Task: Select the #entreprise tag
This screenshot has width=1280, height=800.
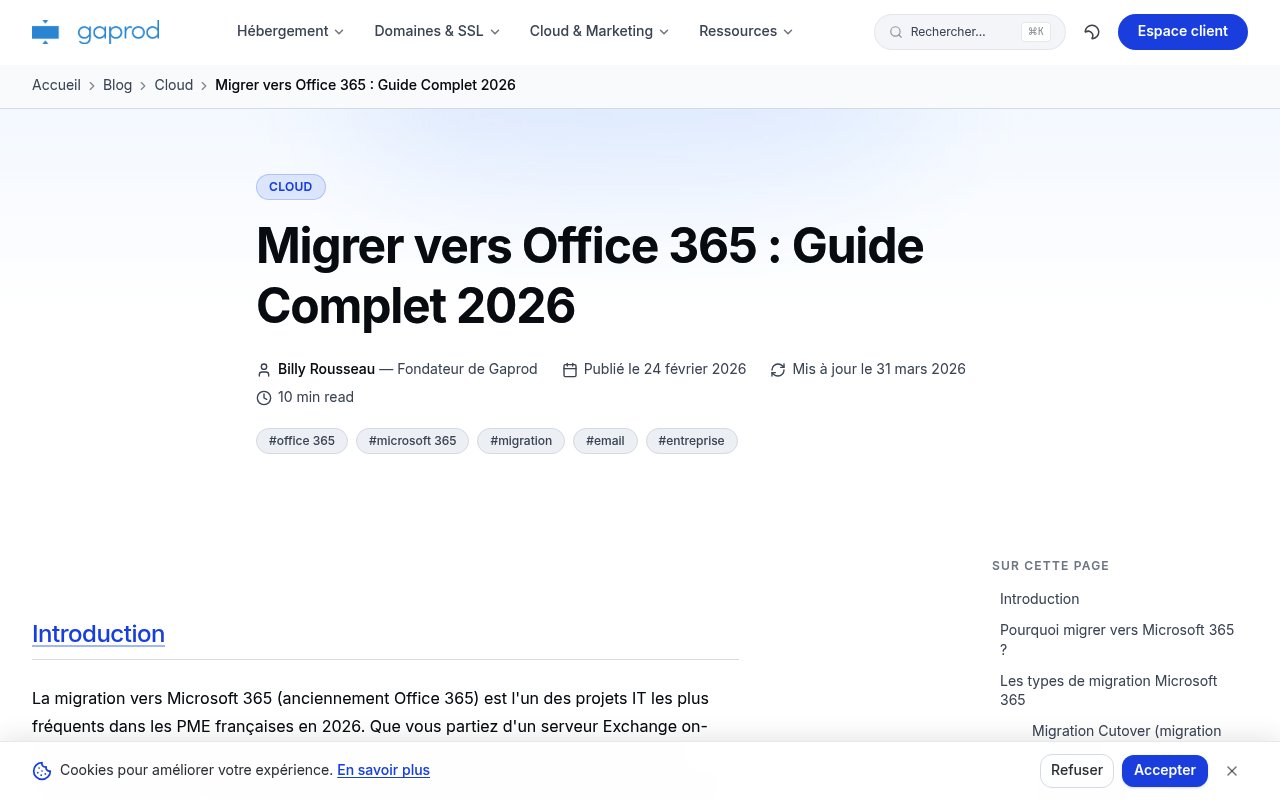Action: 691,441
